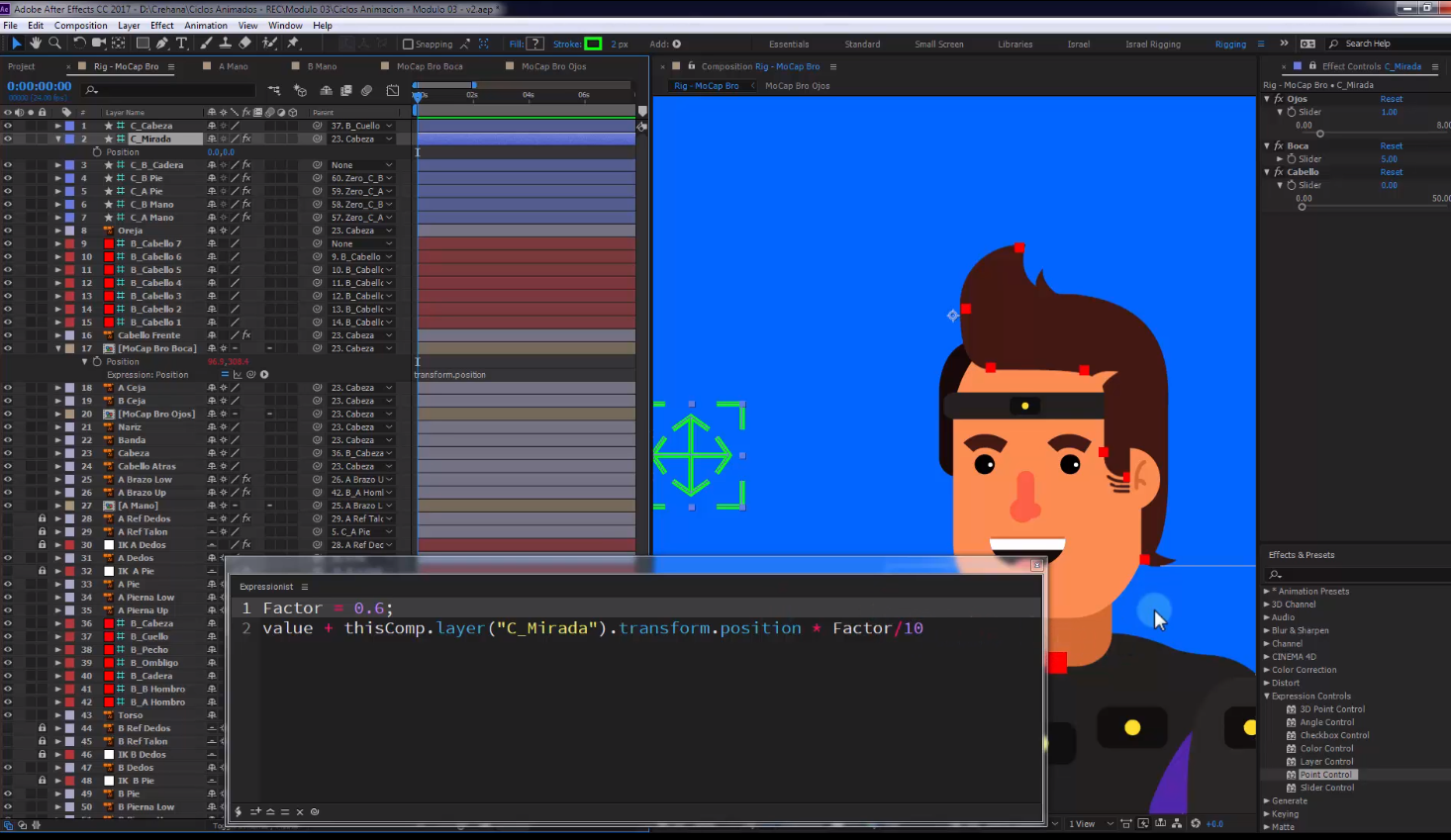Image resolution: width=1451 pixels, height=840 pixels.
Task: Click the Expressionist panel menu icon
Action: click(304, 587)
